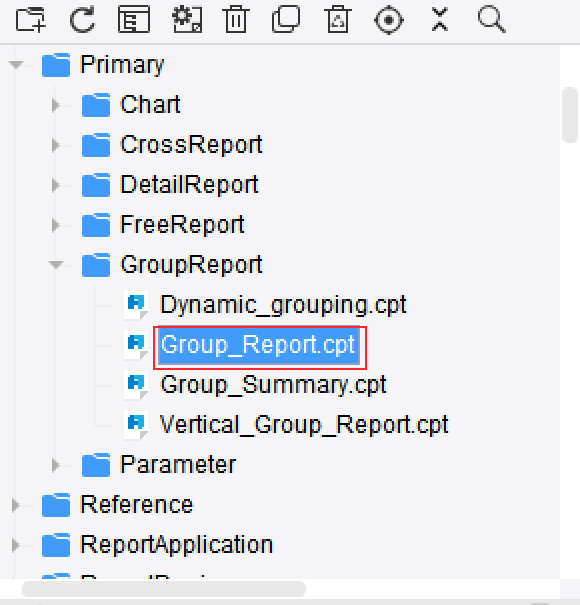This screenshot has height=605, width=580.
Task: Click the CrossReport folder icon
Action: [x=96, y=145]
